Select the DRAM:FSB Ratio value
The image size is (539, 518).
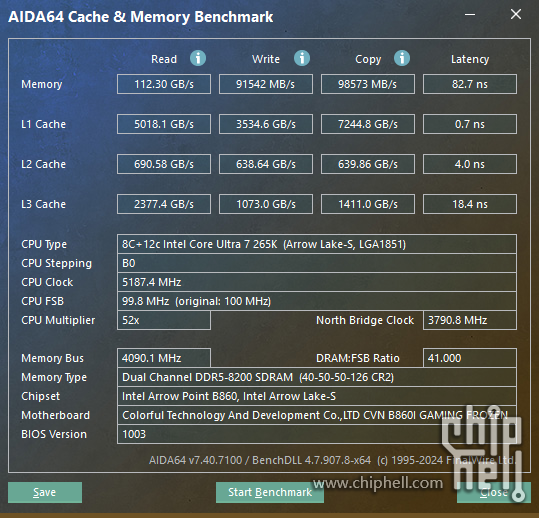click(x=470, y=358)
